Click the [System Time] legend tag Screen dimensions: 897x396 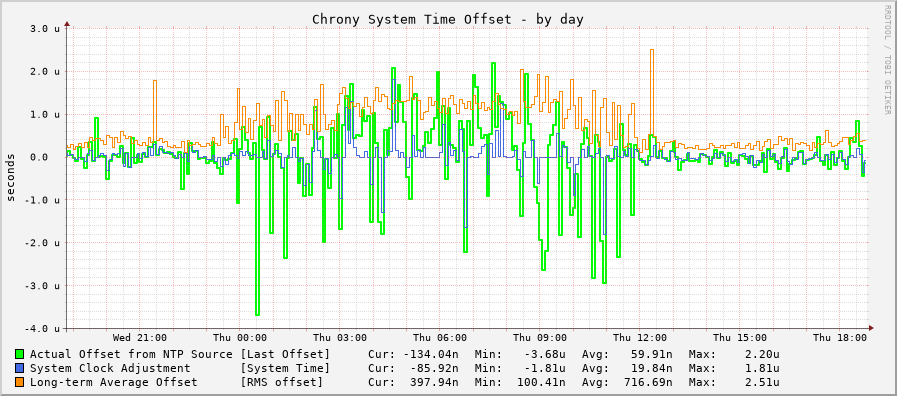pos(285,368)
